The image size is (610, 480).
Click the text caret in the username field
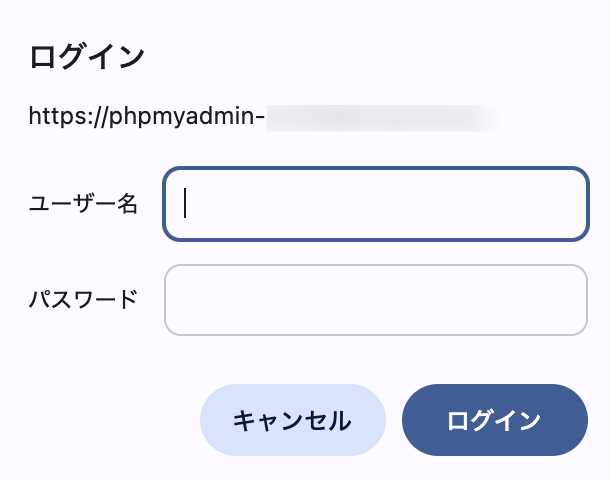187,204
